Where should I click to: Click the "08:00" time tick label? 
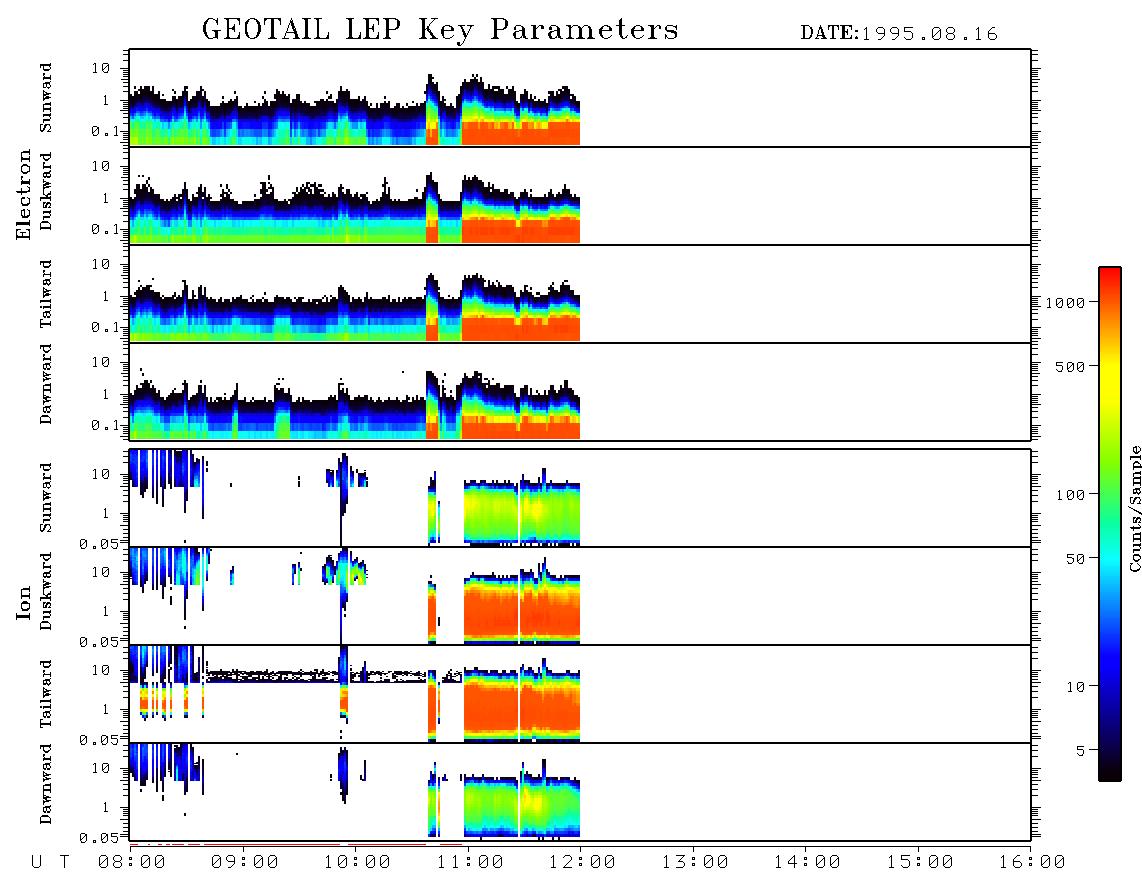(132, 863)
